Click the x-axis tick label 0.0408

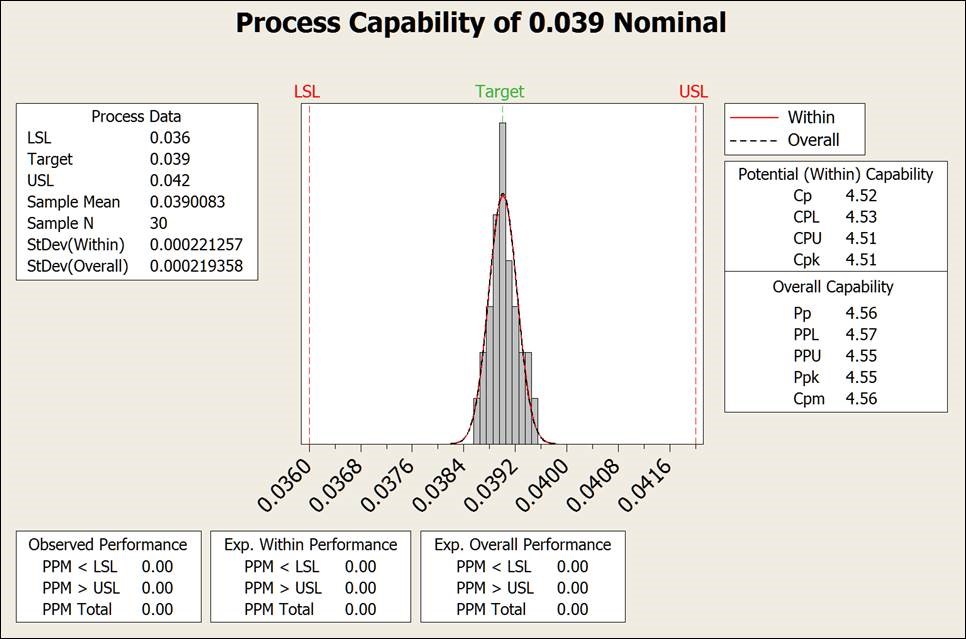coord(593,486)
